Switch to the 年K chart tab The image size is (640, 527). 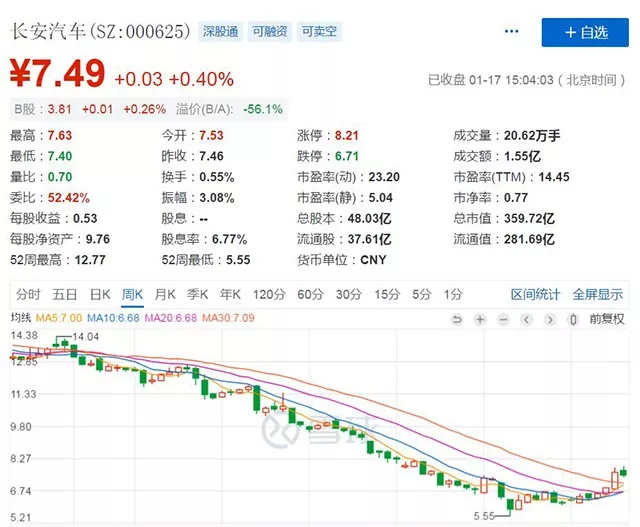coord(230,294)
